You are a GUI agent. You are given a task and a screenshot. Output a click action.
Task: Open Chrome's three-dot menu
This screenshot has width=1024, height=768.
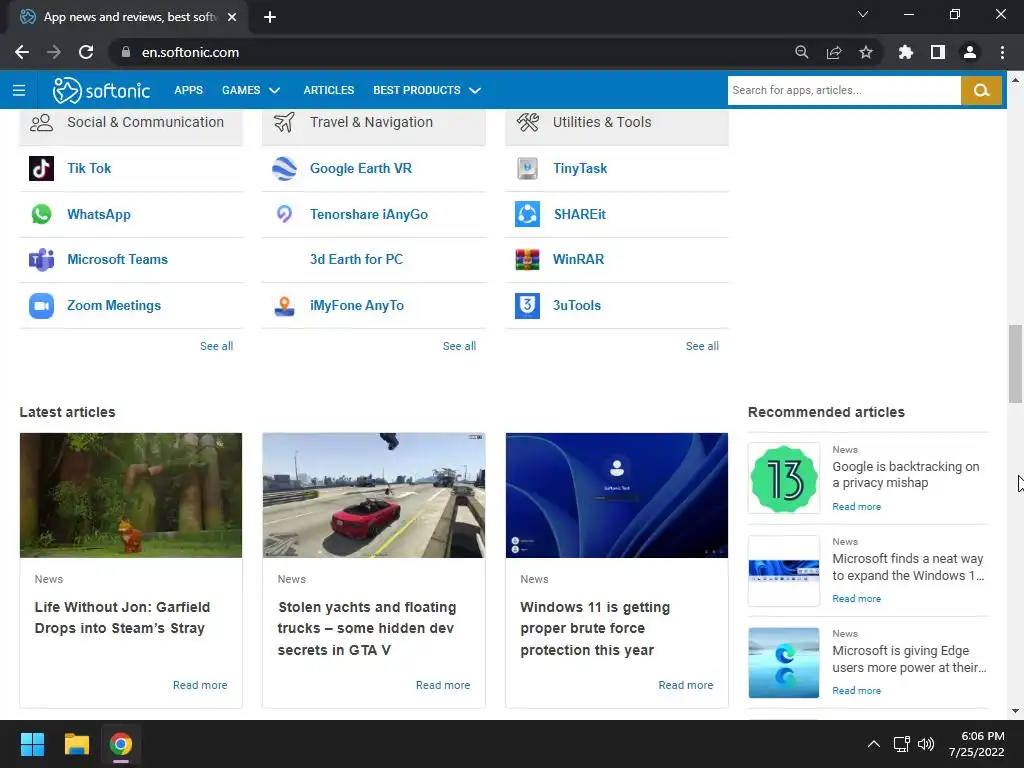pyautogui.click(x=1002, y=52)
